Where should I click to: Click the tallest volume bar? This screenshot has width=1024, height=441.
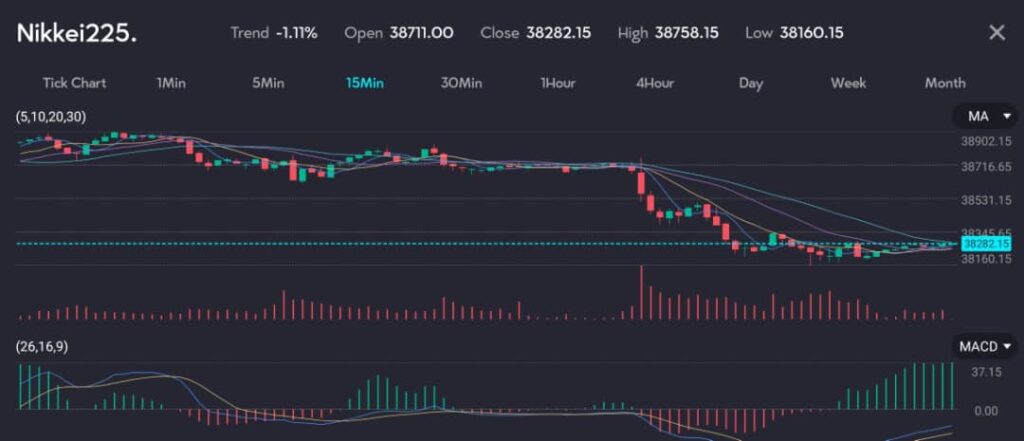click(x=640, y=293)
